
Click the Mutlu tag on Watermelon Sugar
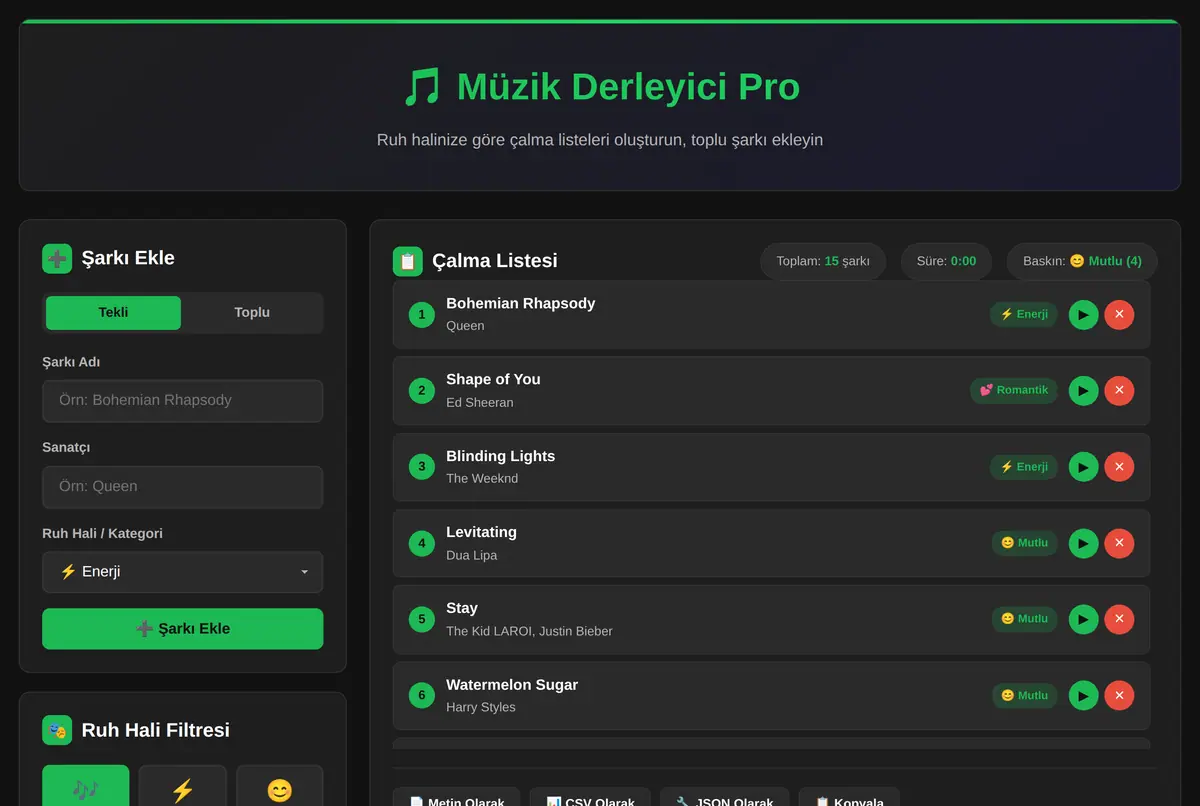[x=1025, y=695]
